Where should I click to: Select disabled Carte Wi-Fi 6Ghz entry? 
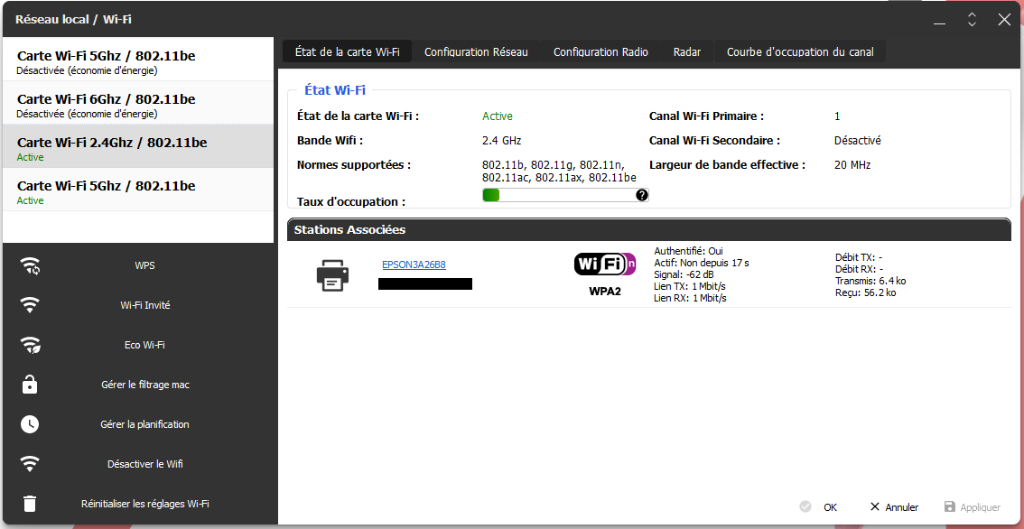[x=138, y=104]
